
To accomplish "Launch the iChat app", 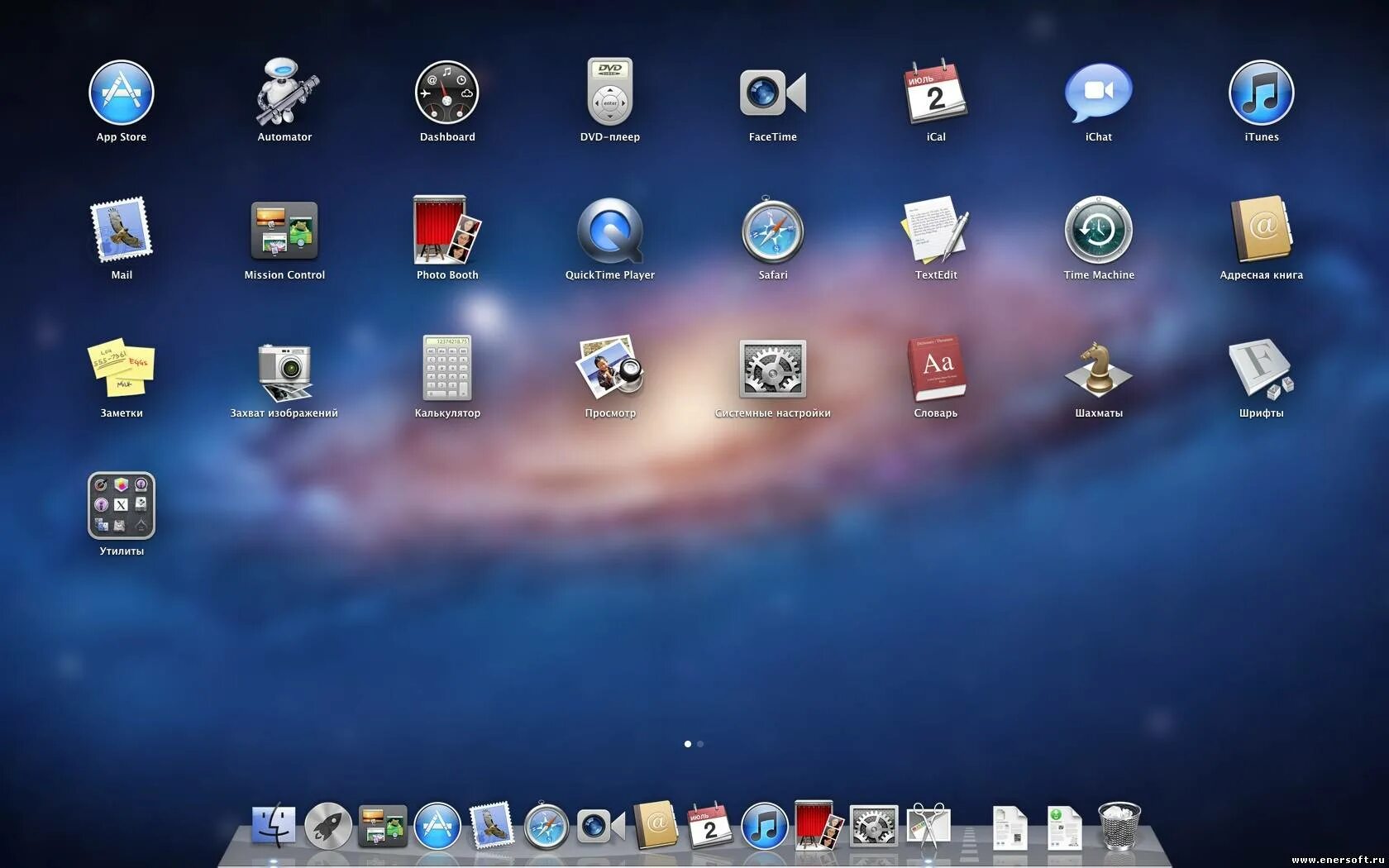I will (x=1099, y=93).
